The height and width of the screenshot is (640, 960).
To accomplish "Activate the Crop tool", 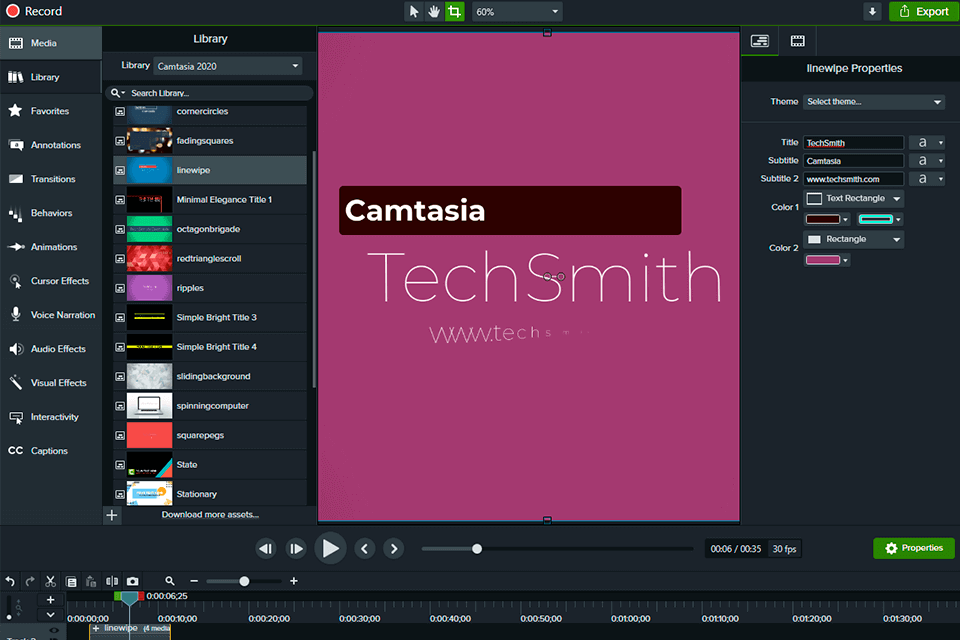I will coord(454,12).
